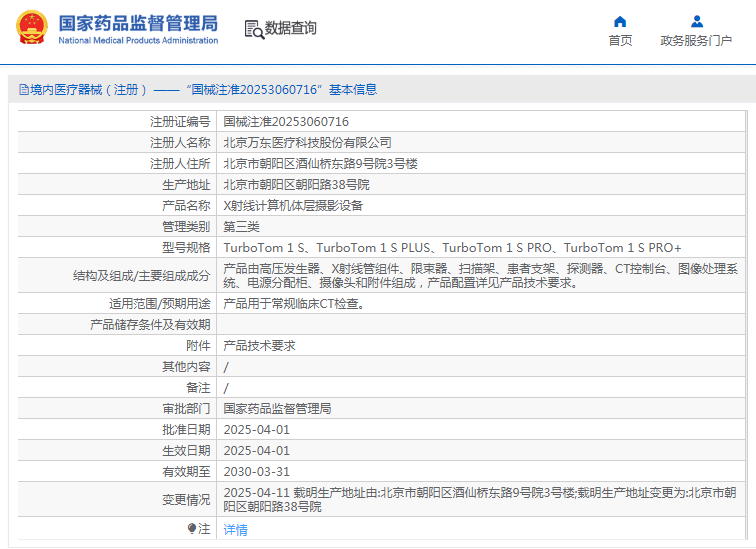Click the 产品名称 row label
This screenshot has height=549, width=756.
(186, 206)
